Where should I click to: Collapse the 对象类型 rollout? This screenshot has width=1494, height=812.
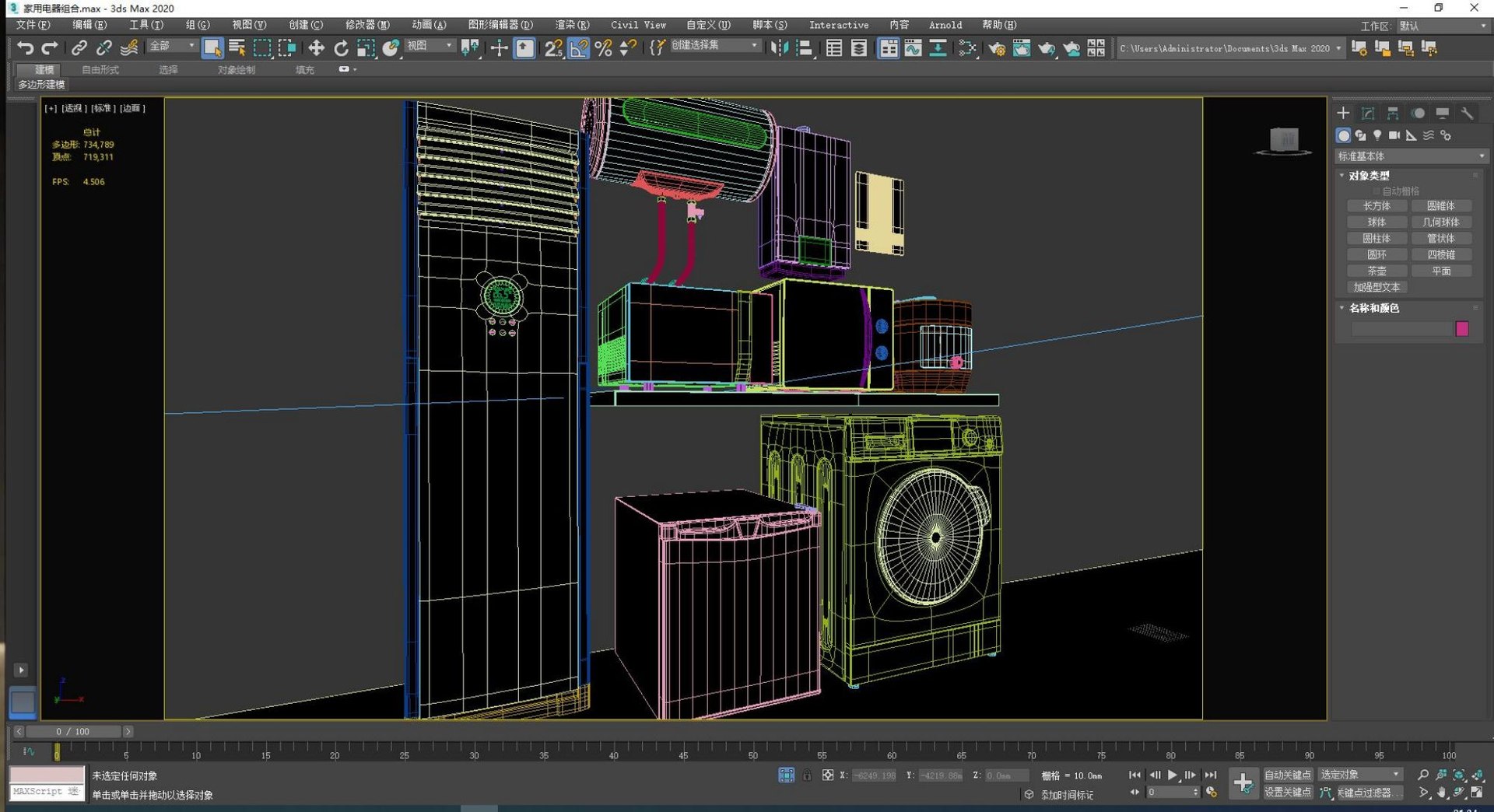pyautogui.click(x=1369, y=176)
